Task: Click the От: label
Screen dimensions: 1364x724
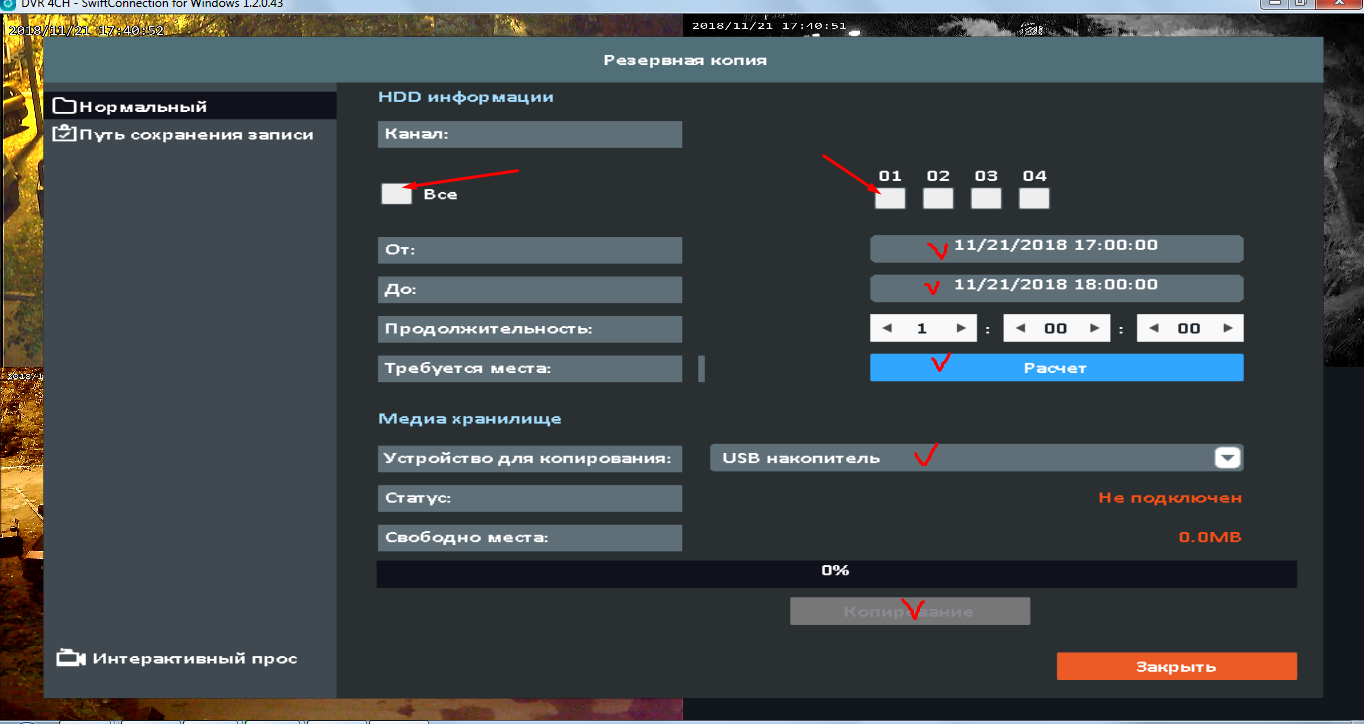Action: (x=530, y=250)
